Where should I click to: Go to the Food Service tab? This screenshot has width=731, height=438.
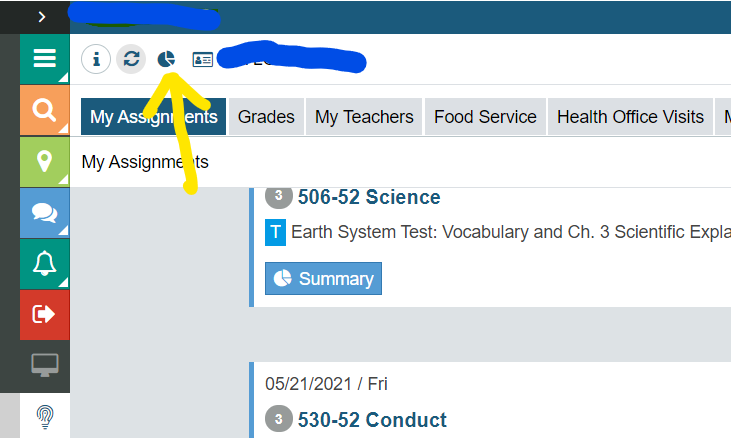pyautogui.click(x=485, y=116)
